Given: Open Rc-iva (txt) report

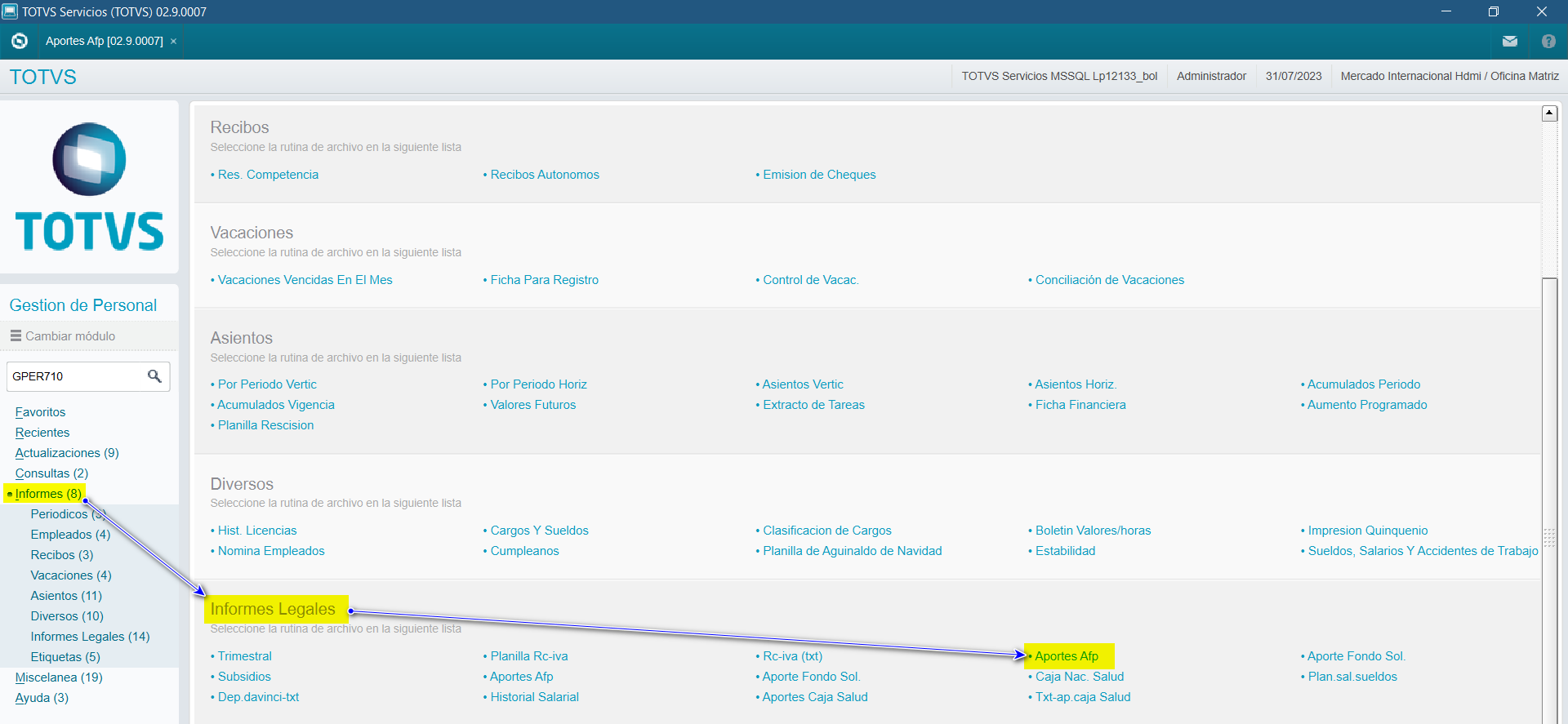Looking at the screenshot, I should tap(792, 656).
